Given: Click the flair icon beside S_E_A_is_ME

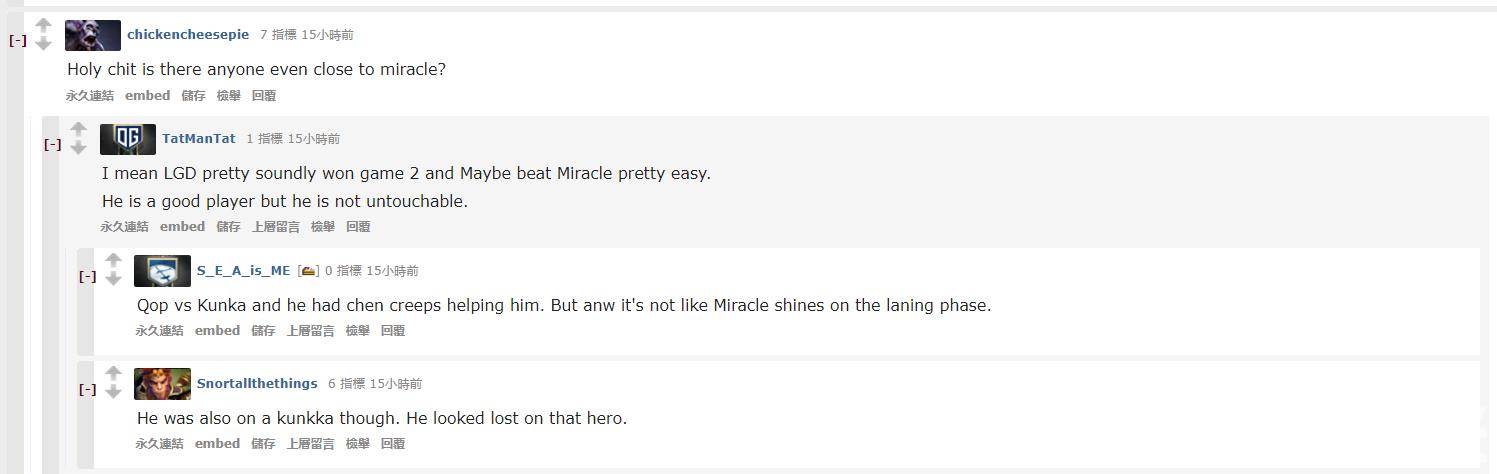Looking at the screenshot, I should click(308, 270).
